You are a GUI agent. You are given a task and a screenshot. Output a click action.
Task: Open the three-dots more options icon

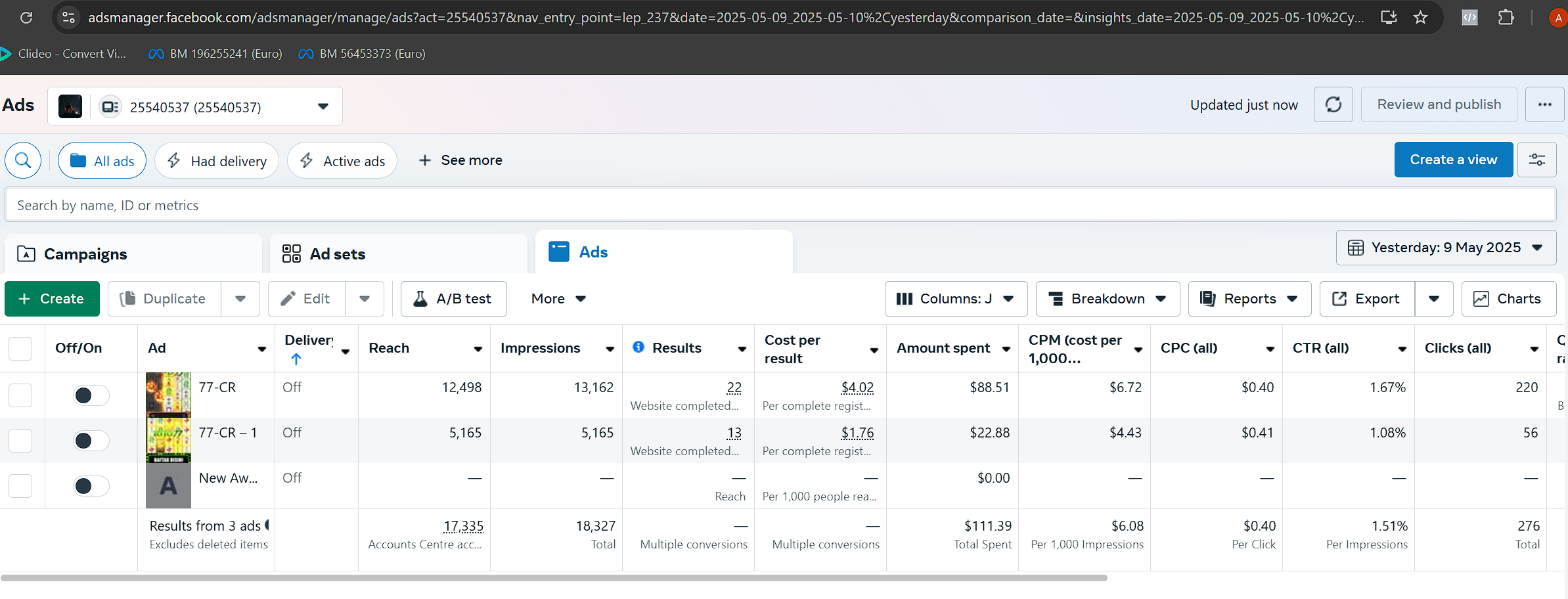tap(1544, 104)
